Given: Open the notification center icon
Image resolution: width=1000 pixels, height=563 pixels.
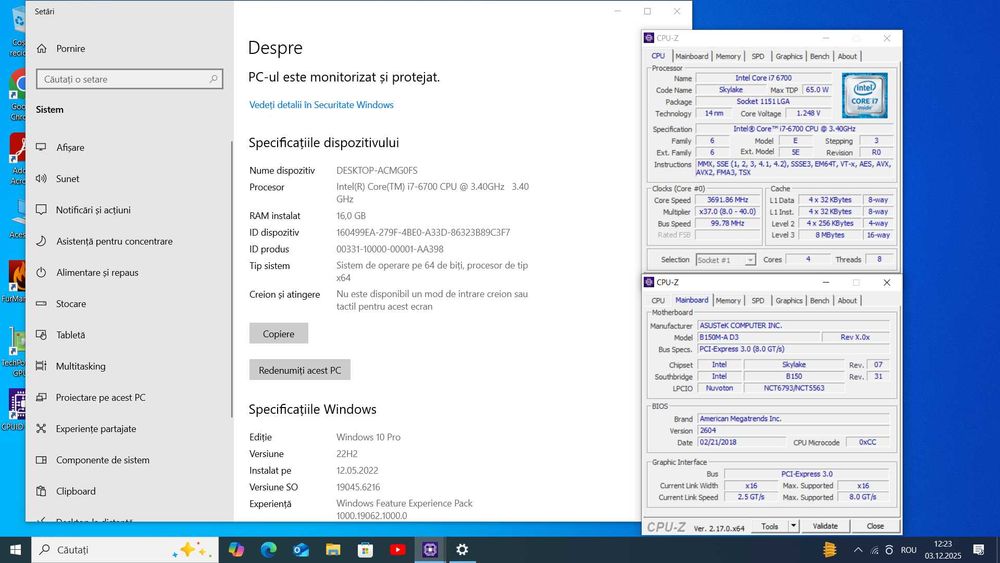Looking at the screenshot, I should pyautogui.click(x=979, y=550).
